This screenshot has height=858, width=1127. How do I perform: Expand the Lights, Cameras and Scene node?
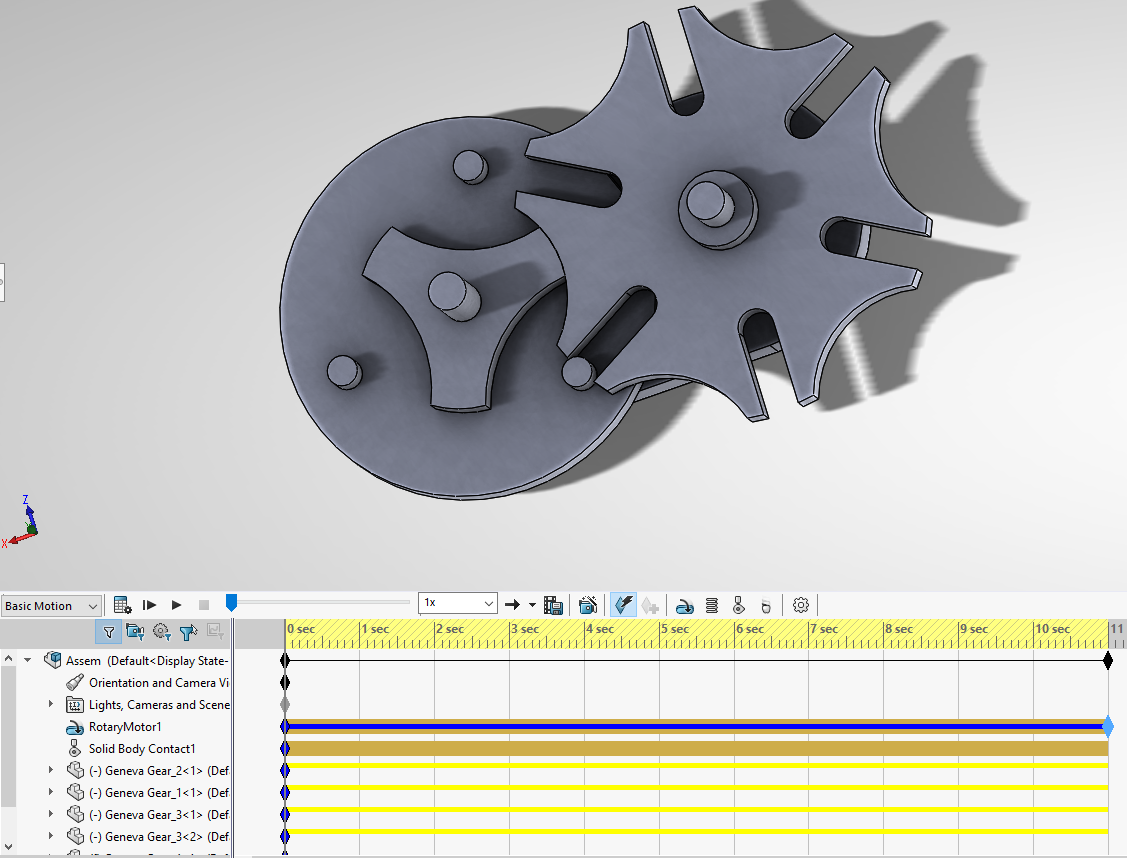51,705
